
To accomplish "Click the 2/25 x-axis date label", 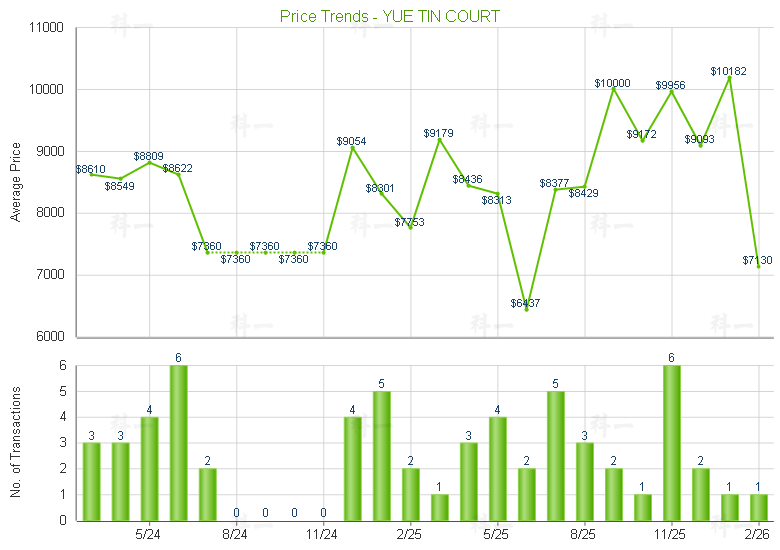I will click(410, 534).
